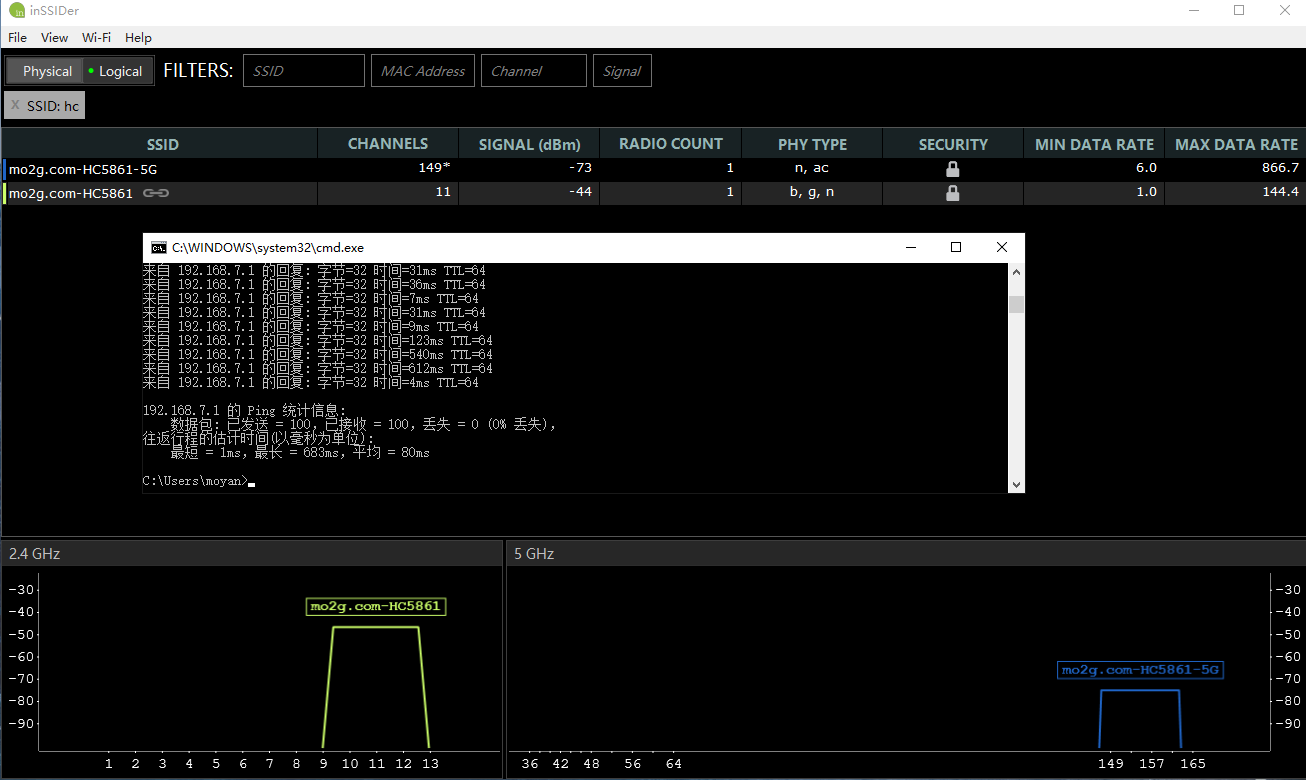Sort by CHANNELS column header
This screenshot has width=1306, height=780.
click(x=388, y=144)
